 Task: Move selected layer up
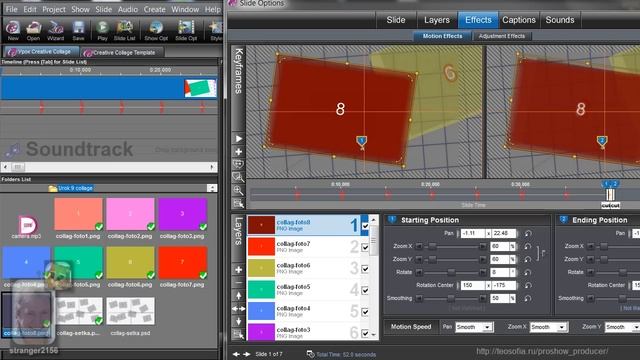point(239,295)
